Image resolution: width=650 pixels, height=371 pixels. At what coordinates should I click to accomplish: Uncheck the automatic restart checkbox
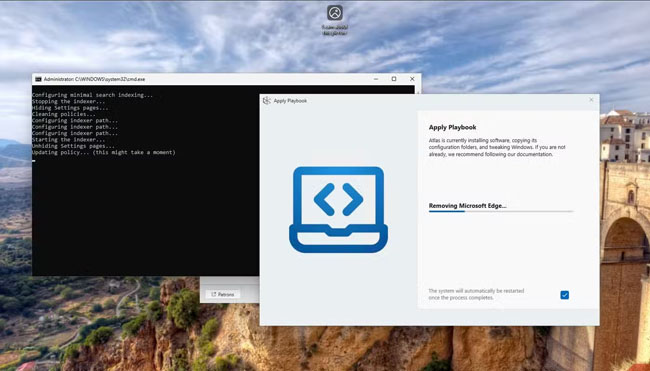click(564, 295)
